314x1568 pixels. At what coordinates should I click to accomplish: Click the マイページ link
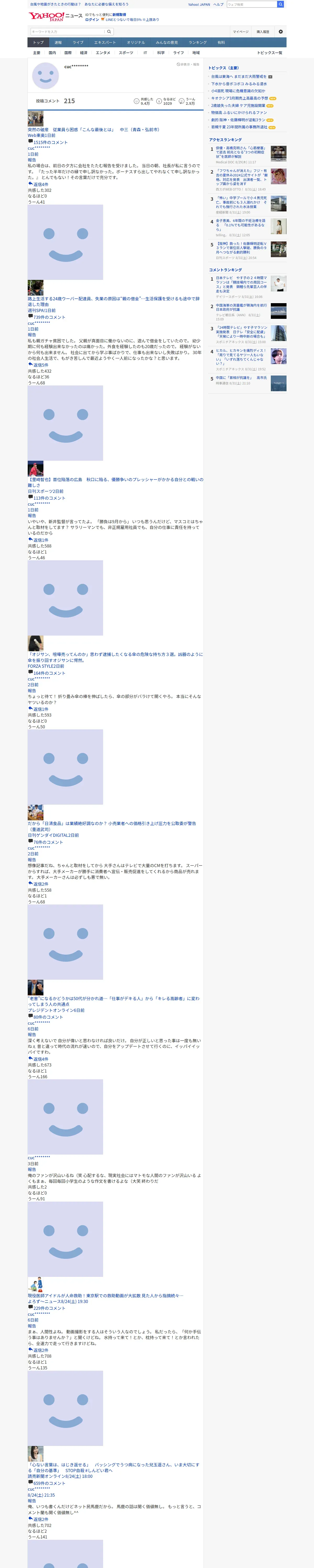tap(241, 32)
